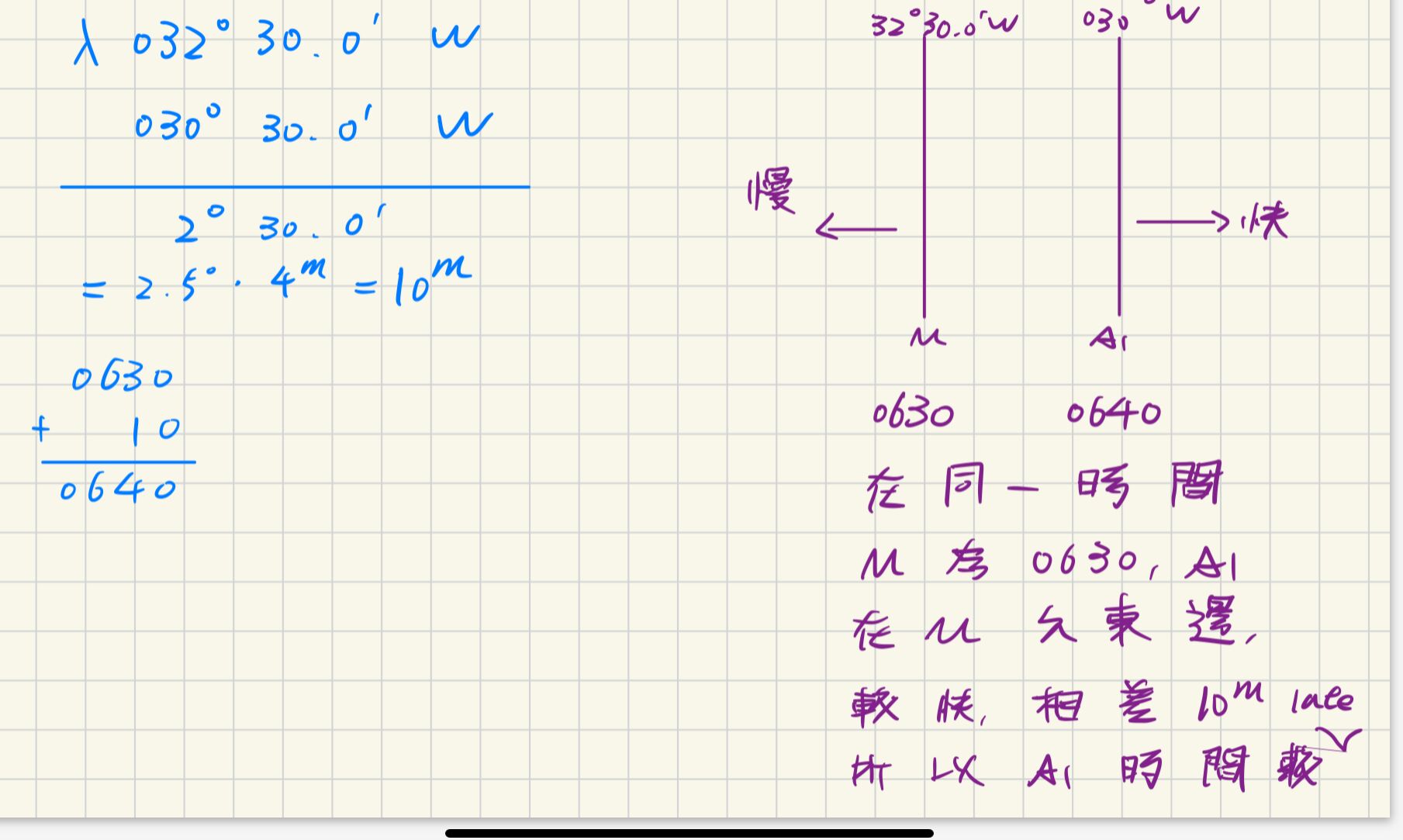Tap the purple left-pointing arrow
The height and width of the screenshot is (840, 1403).
[x=855, y=229]
